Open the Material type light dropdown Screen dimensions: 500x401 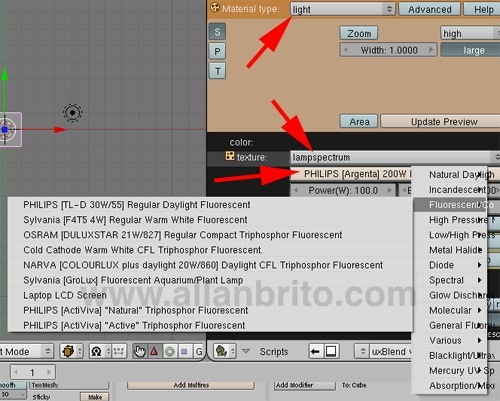coord(343,9)
